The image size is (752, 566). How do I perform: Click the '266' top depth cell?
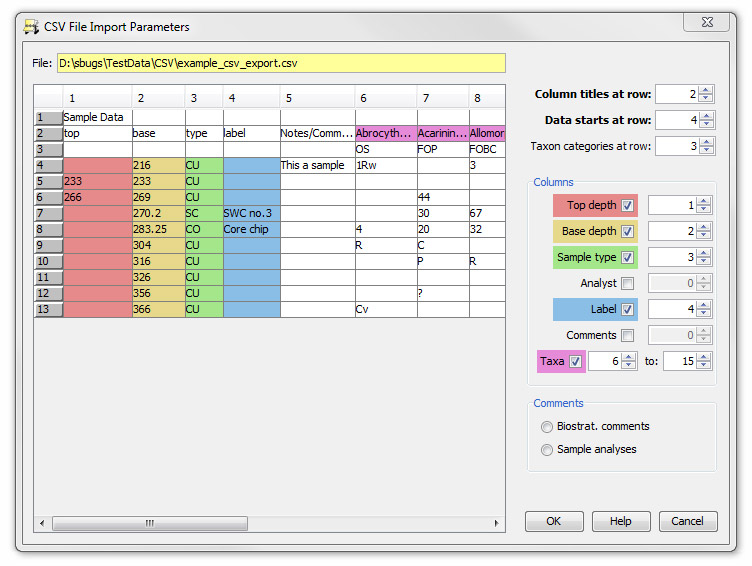click(97, 198)
